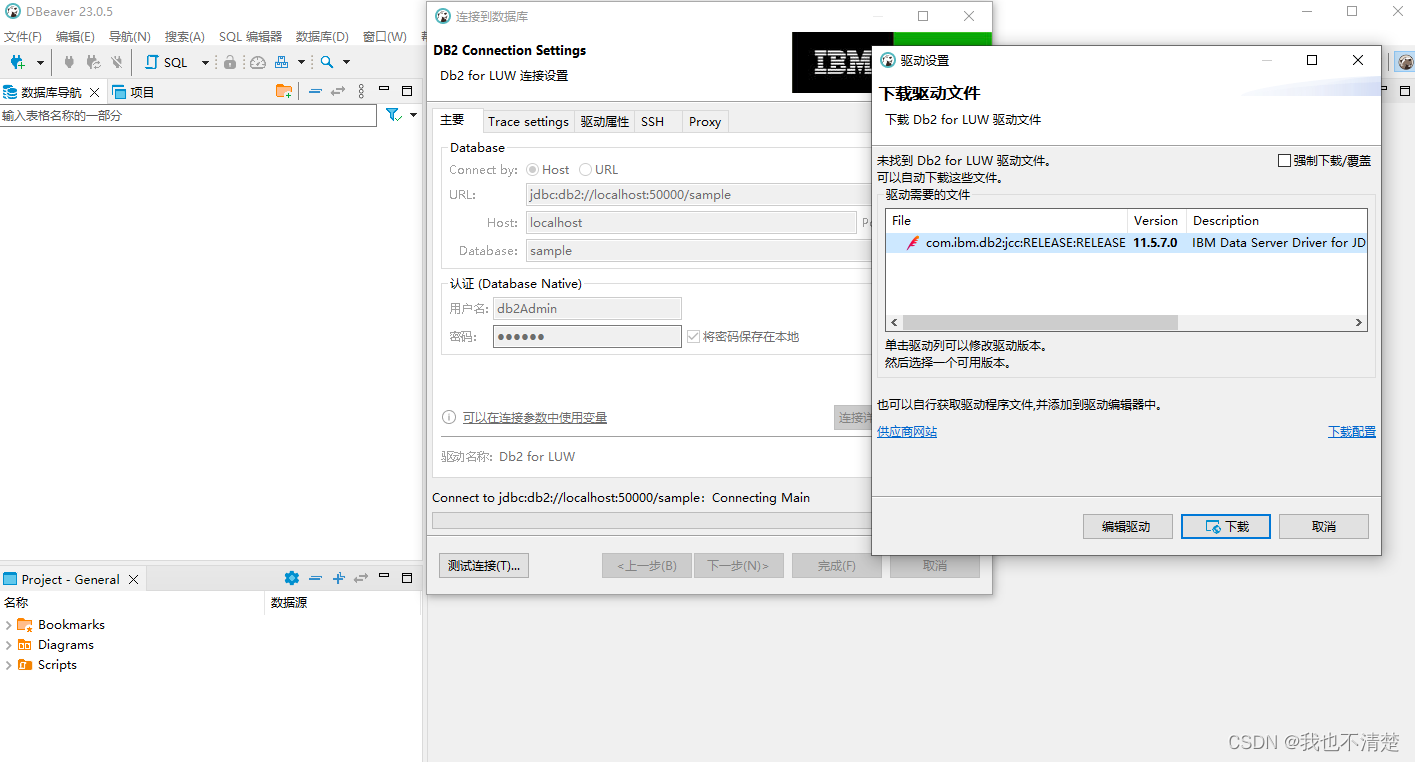Click the new folder icon in Database Navigator

pos(284,91)
